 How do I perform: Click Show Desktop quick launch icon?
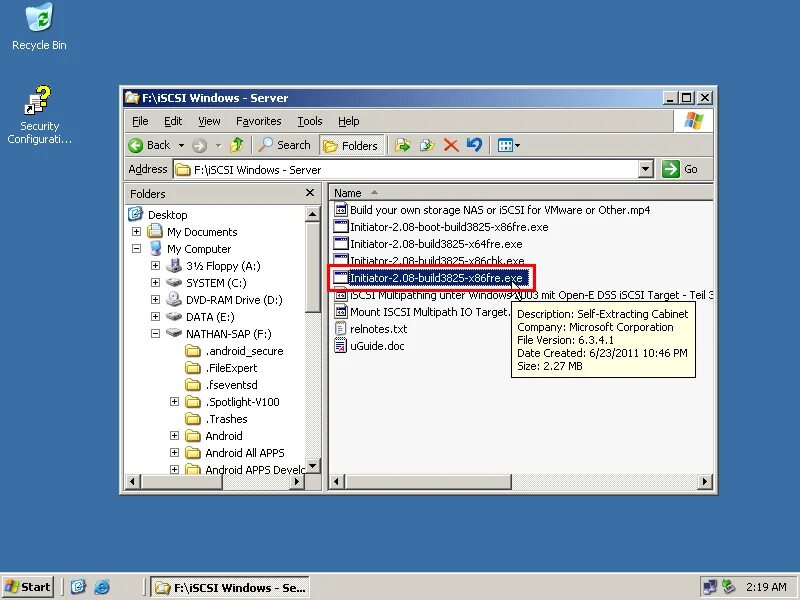78,587
